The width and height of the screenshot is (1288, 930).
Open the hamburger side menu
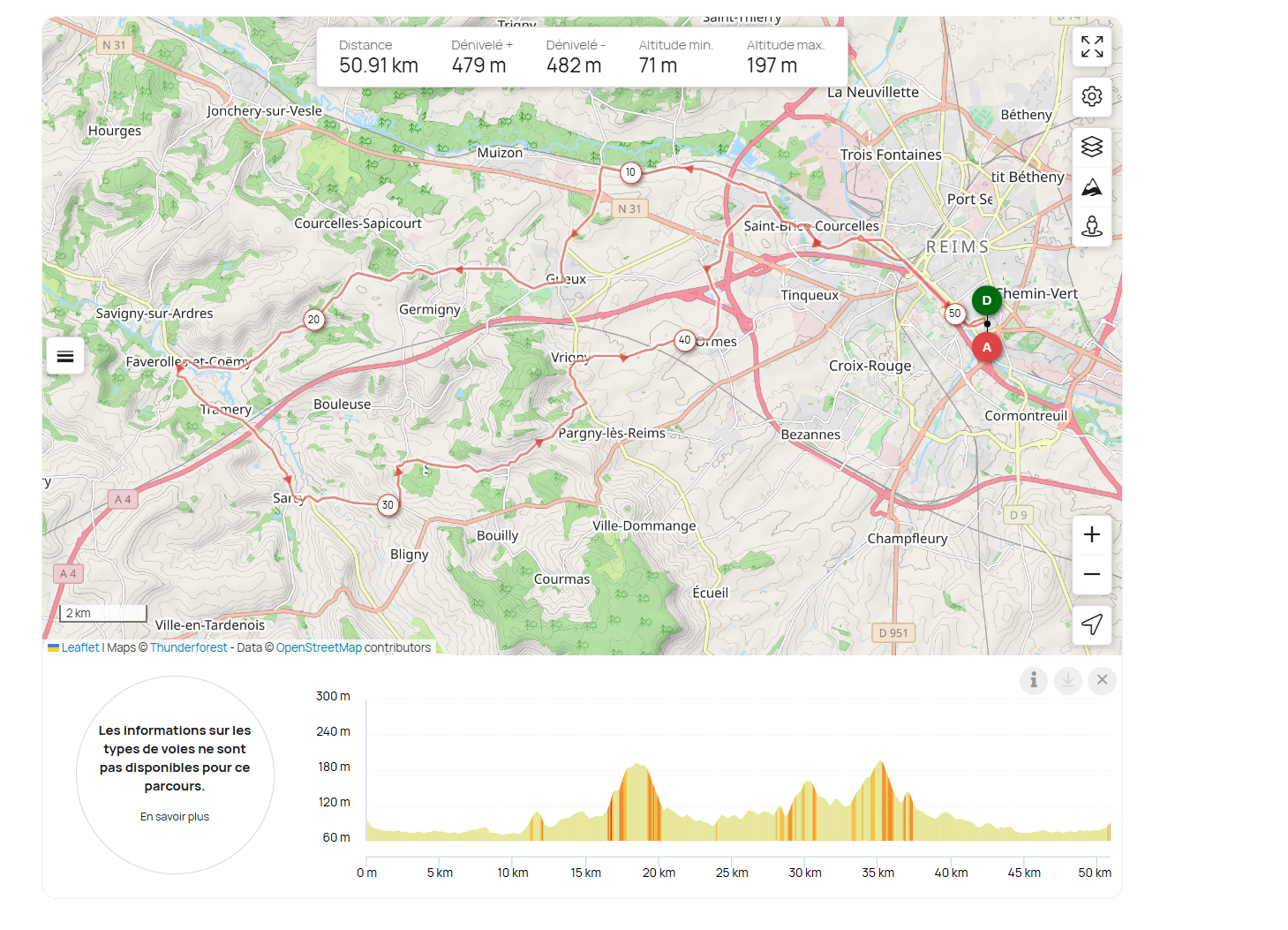coord(65,357)
